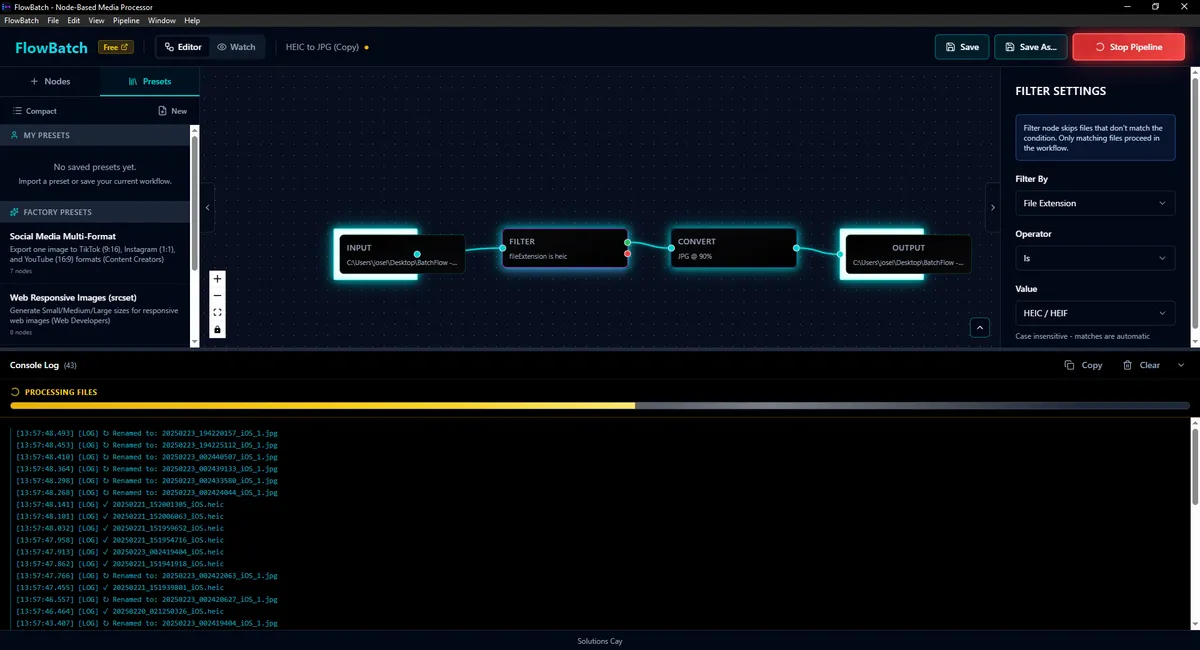This screenshot has width=1200, height=650.
Task: Click the processing files progress bar
Action: point(600,406)
